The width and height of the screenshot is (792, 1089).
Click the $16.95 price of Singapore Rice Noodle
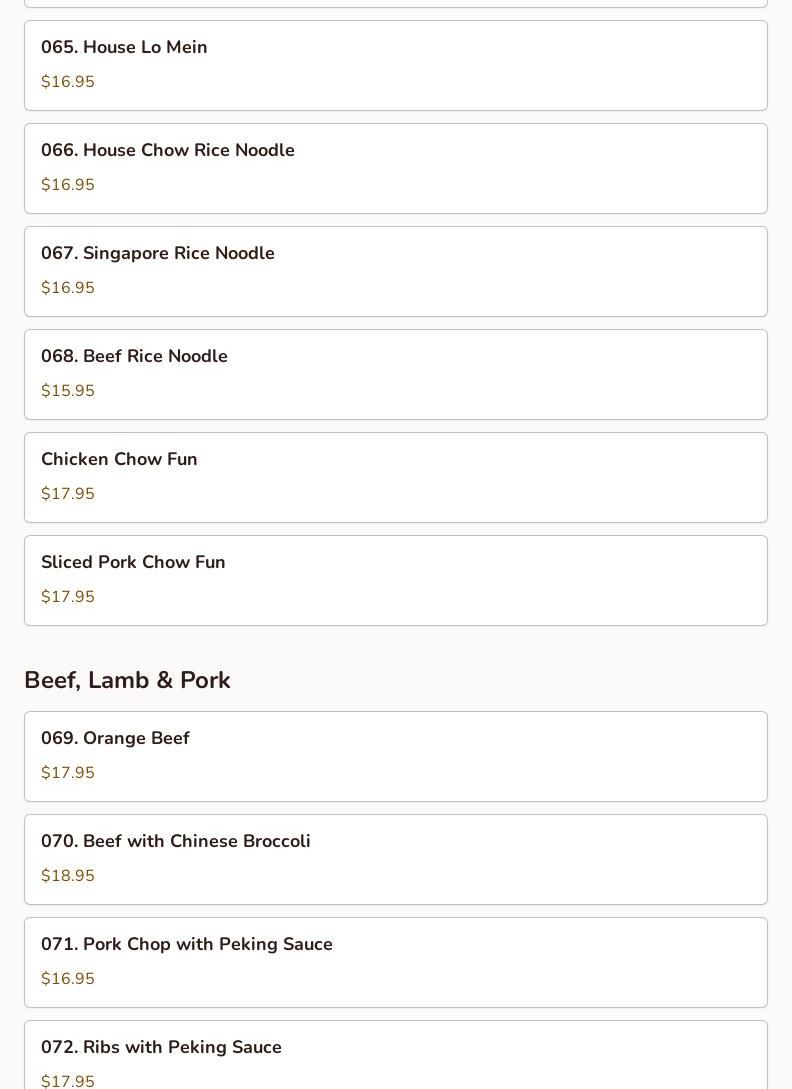(x=67, y=288)
